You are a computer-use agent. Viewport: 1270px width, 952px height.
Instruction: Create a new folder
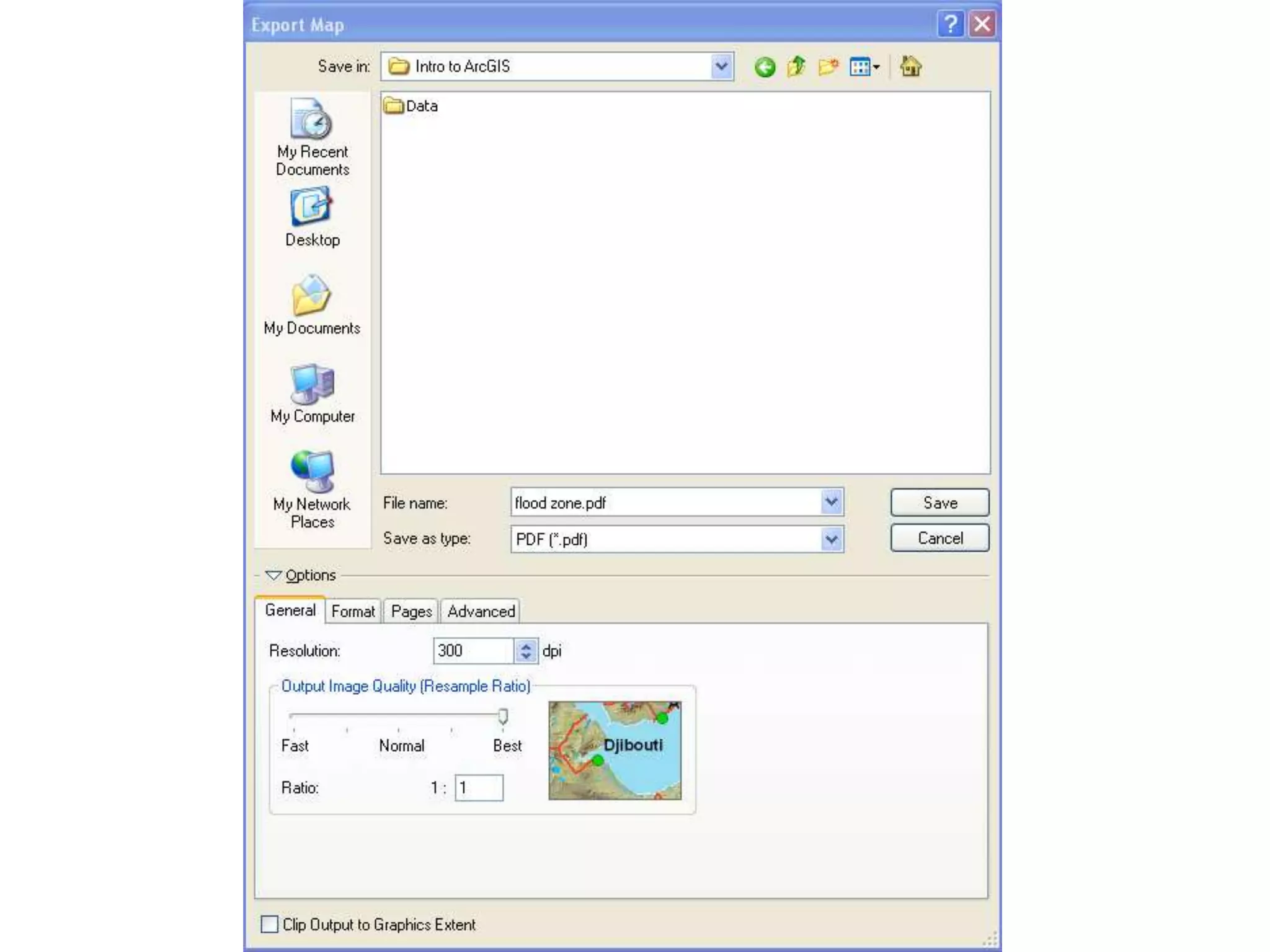[x=828, y=66]
